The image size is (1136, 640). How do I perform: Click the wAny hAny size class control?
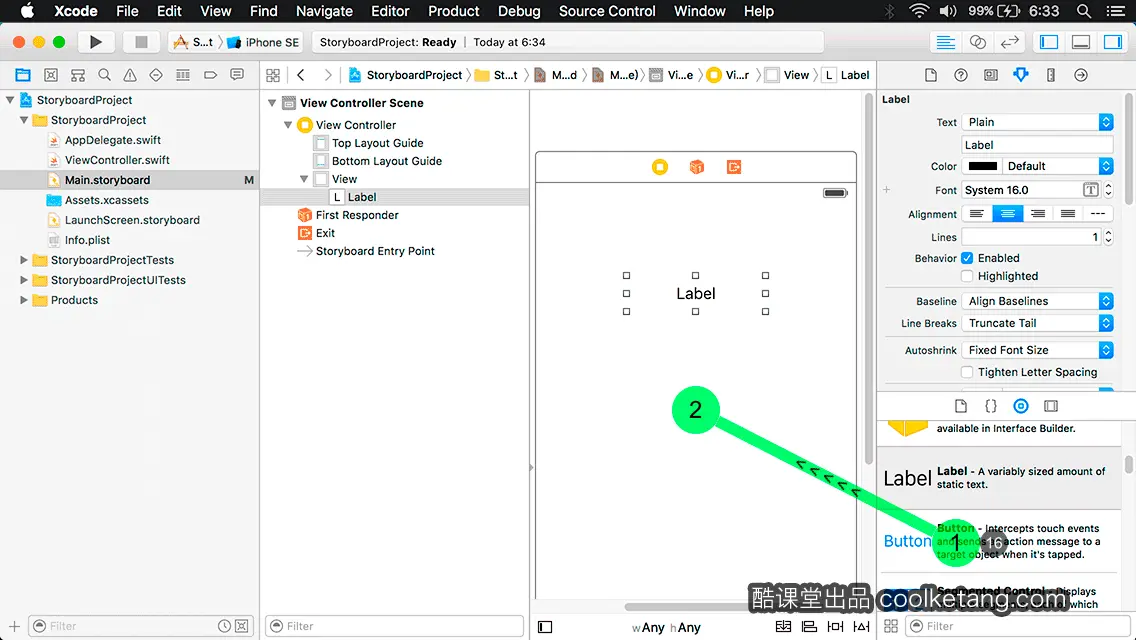pyautogui.click(x=667, y=628)
